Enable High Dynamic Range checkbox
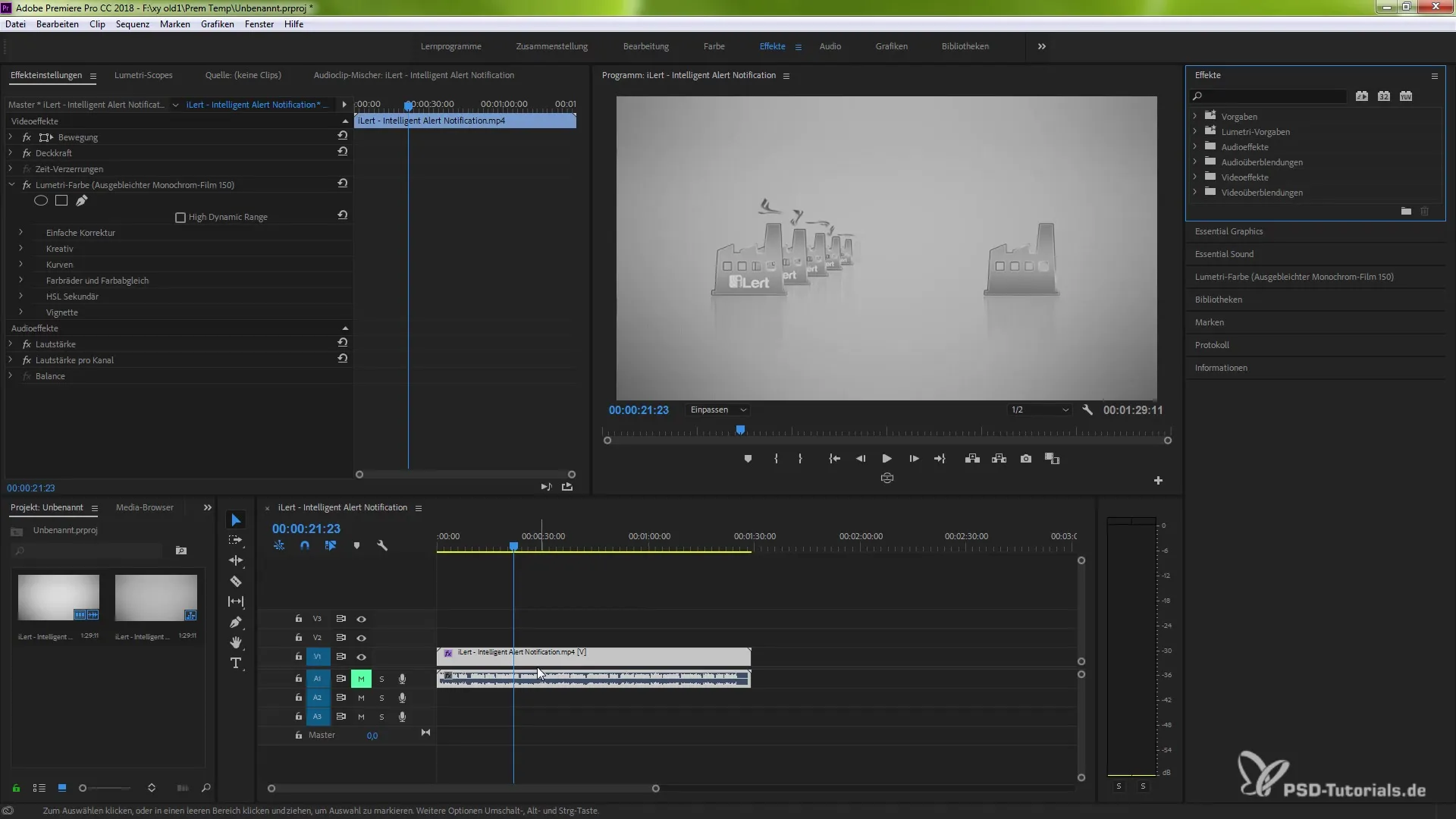 point(180,218)
